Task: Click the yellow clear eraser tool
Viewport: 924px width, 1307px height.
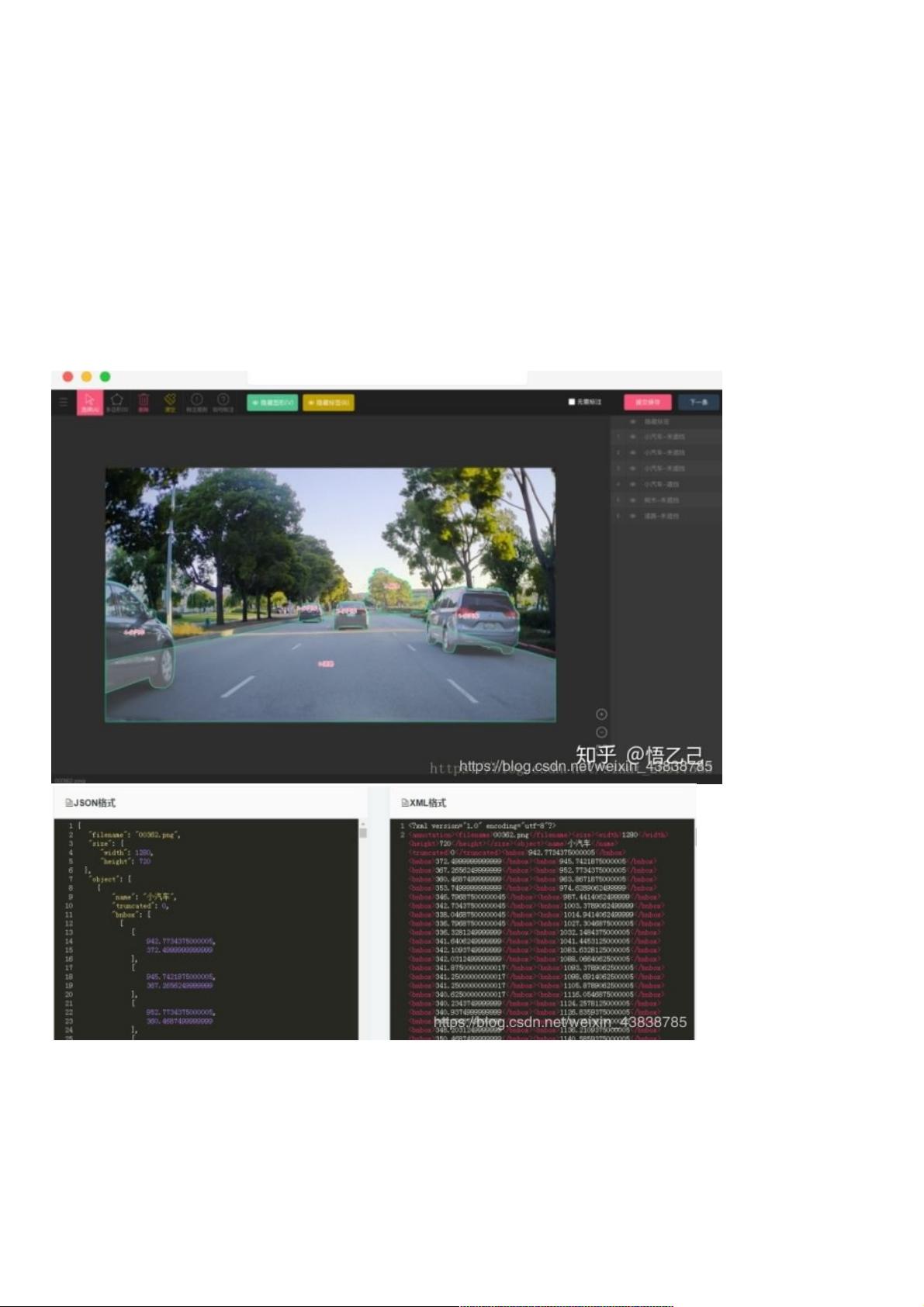Action: [x=170, y=402]
